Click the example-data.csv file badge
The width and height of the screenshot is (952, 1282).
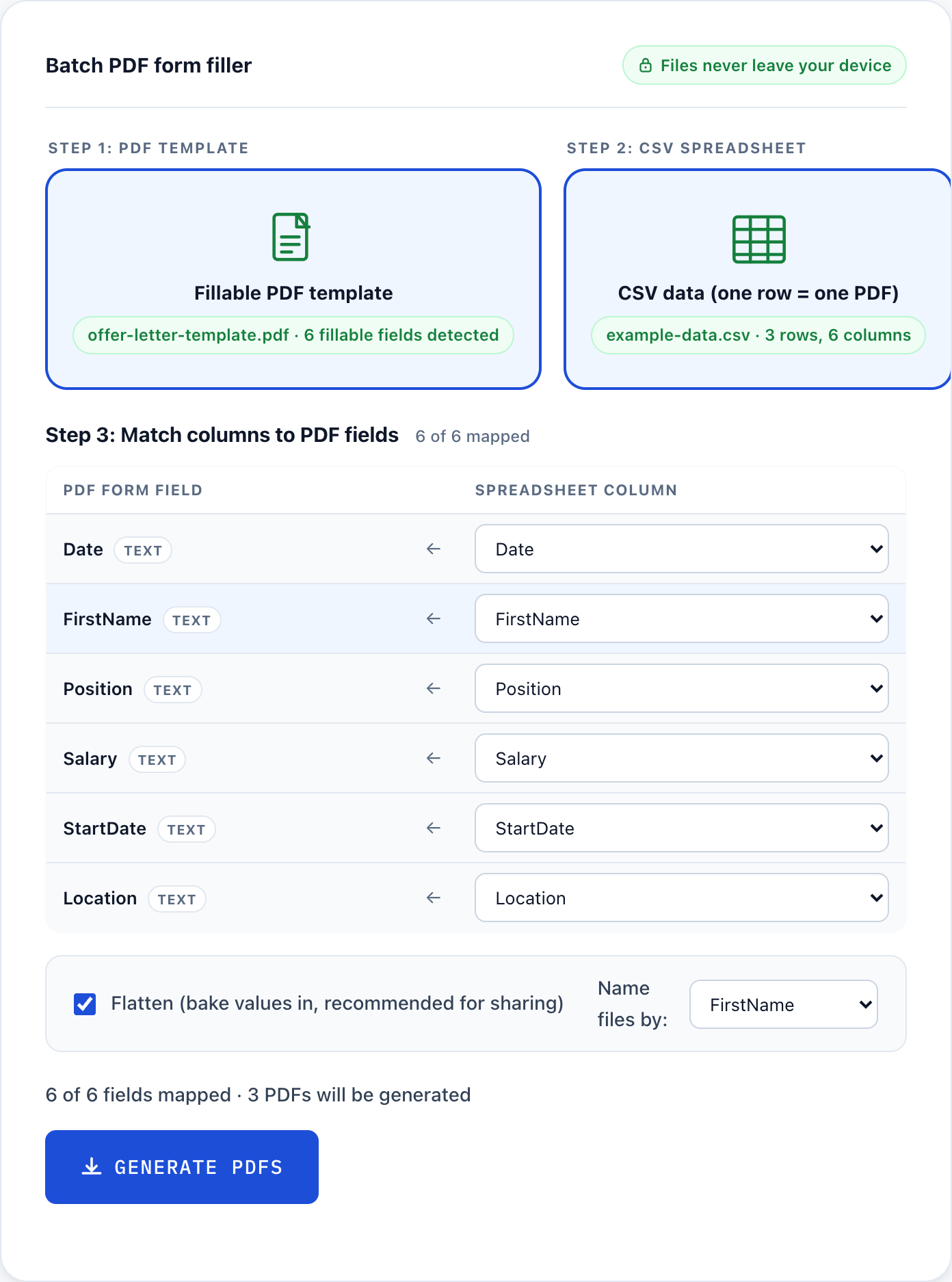pos(758,335)
